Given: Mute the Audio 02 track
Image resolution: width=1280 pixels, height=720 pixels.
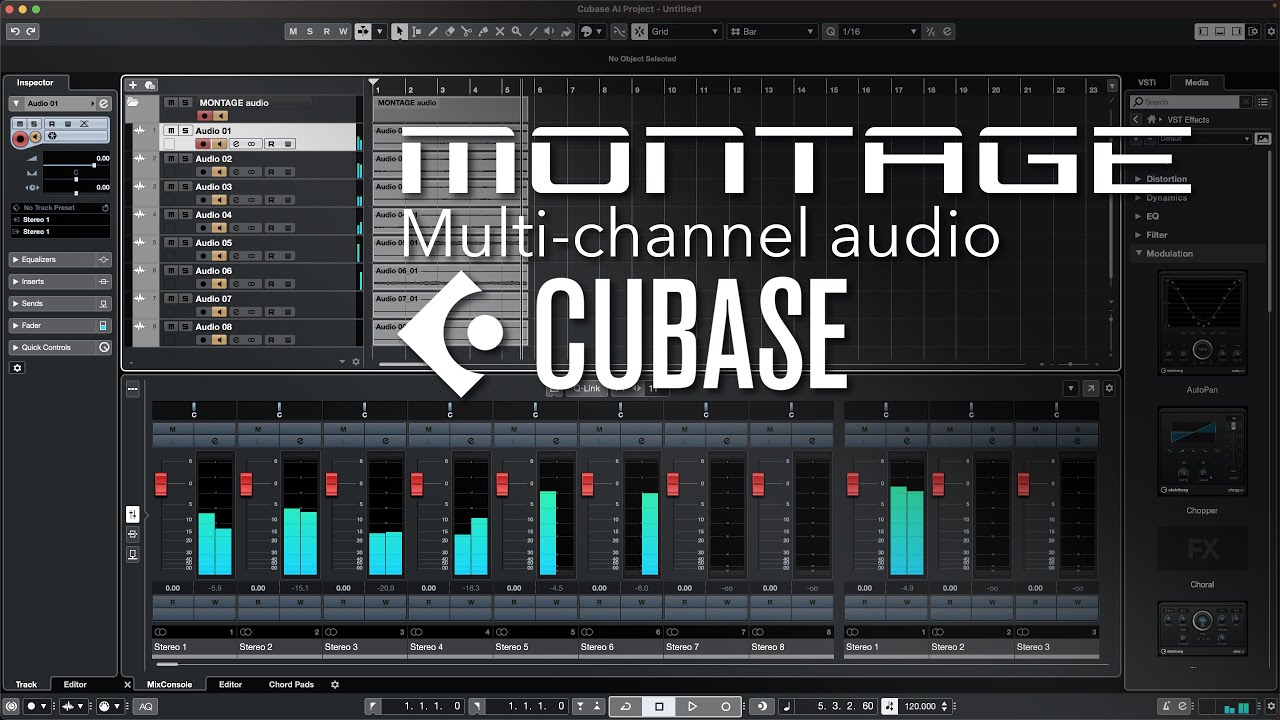Looking at the screenshot, I should tap(171, 159).
